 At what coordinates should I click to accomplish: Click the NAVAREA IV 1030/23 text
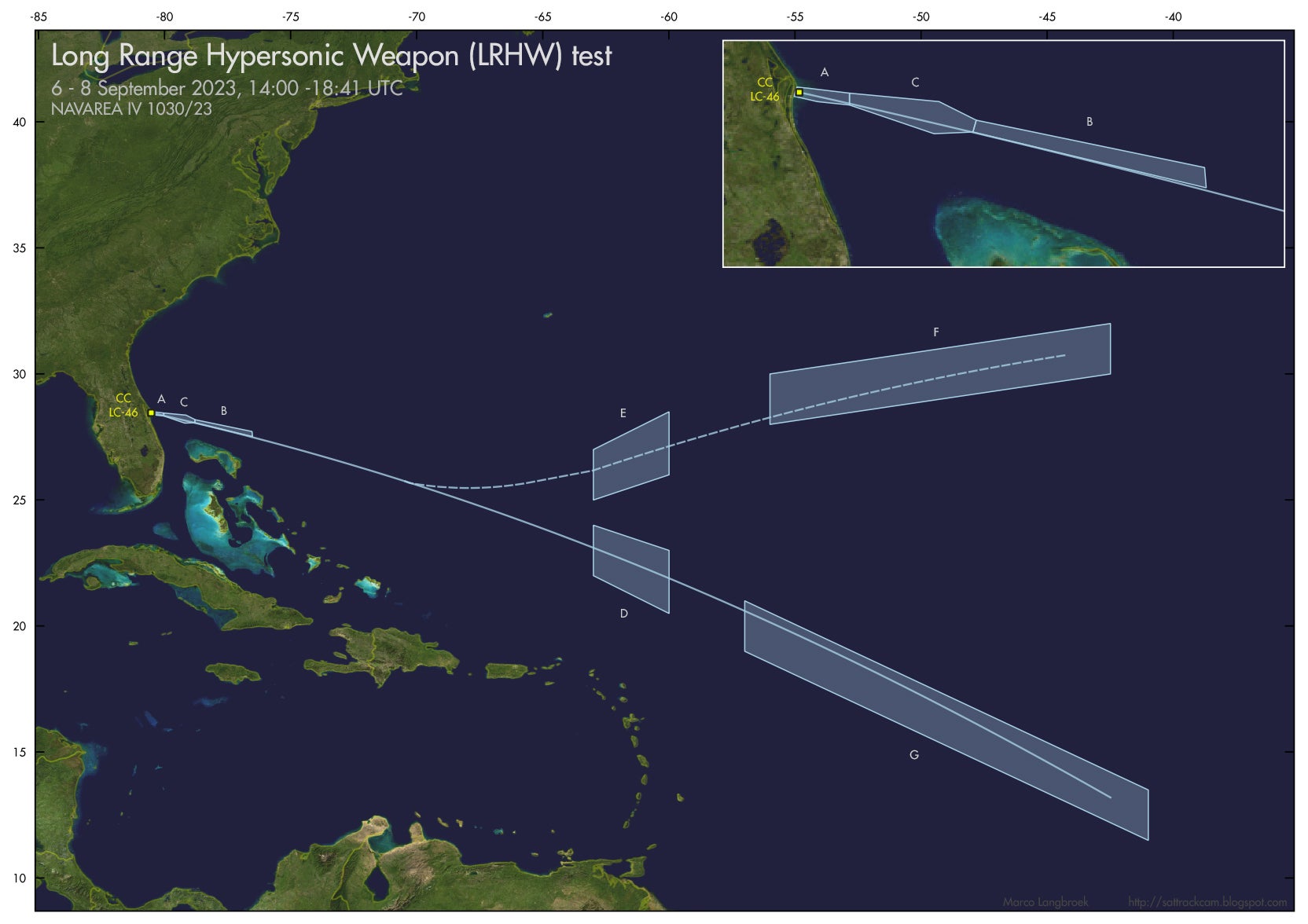(131, 109)
